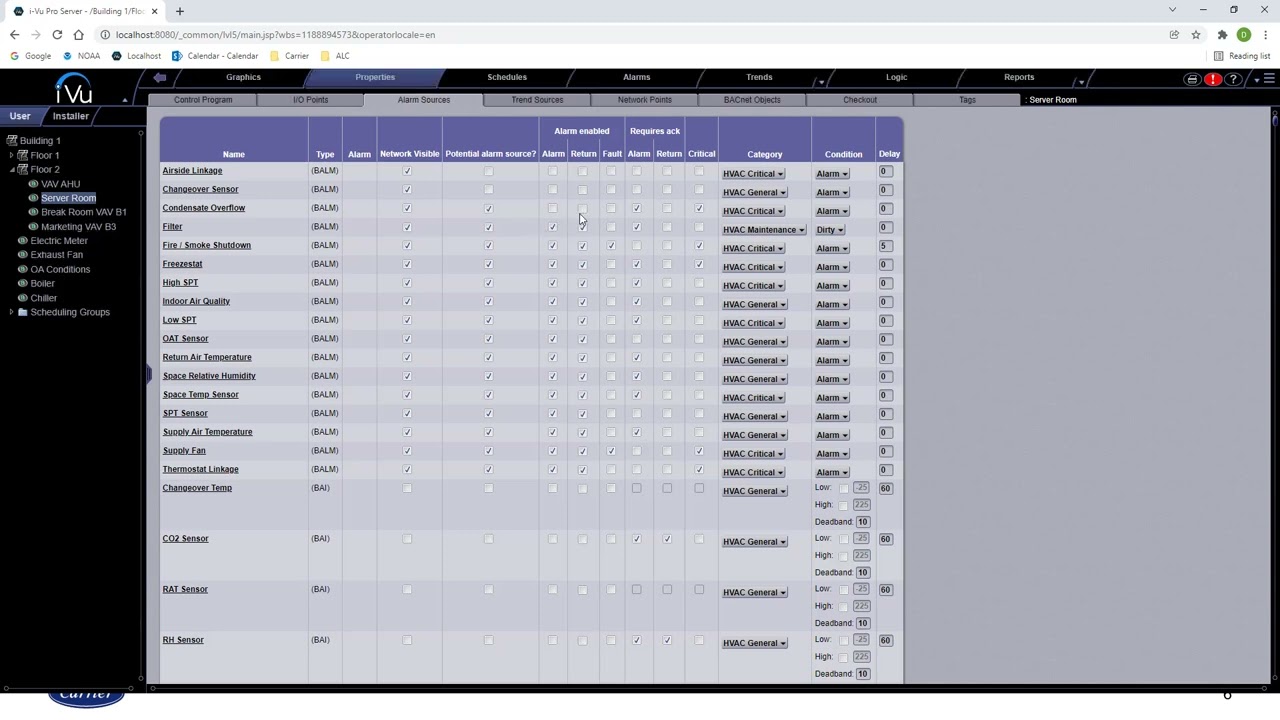Toggle Potential alarm source for Changeover Sensor

point(488,190)
